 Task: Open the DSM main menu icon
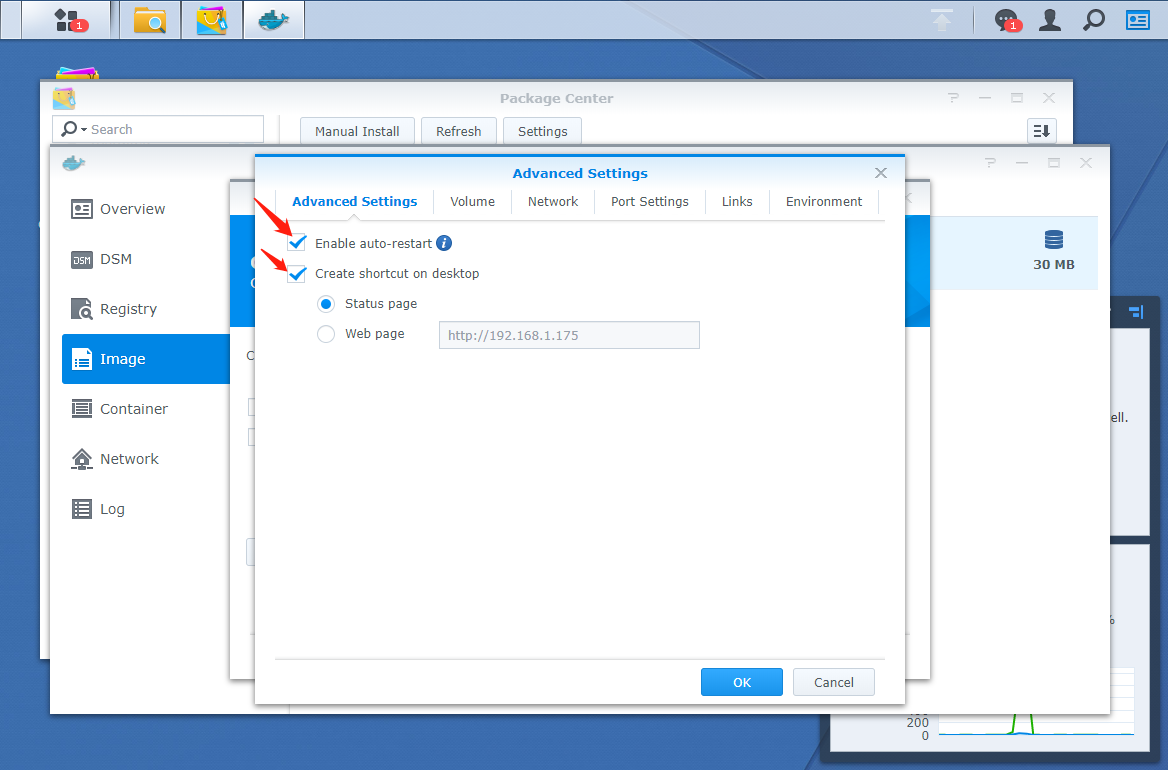point(67,19)
